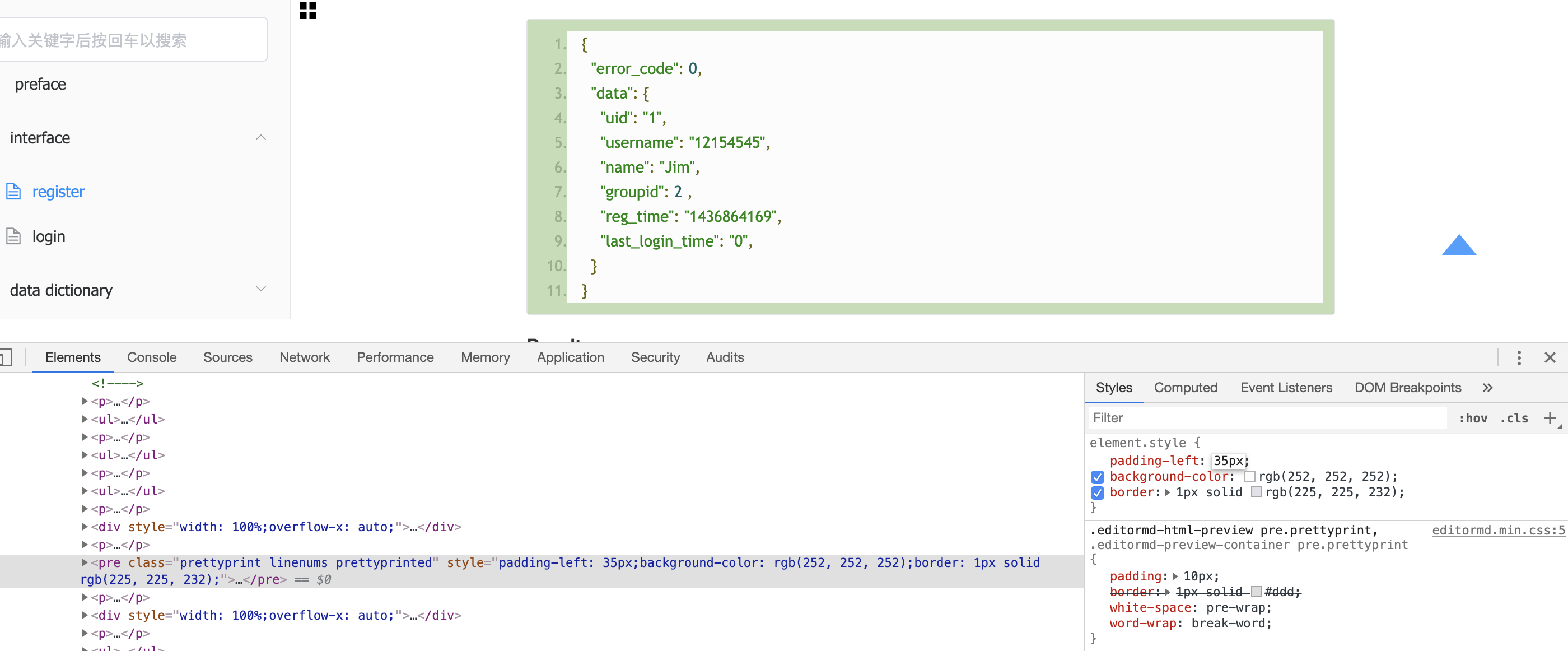Click the register link in sidebar
1568x651 pixels.
coord(58,190)
